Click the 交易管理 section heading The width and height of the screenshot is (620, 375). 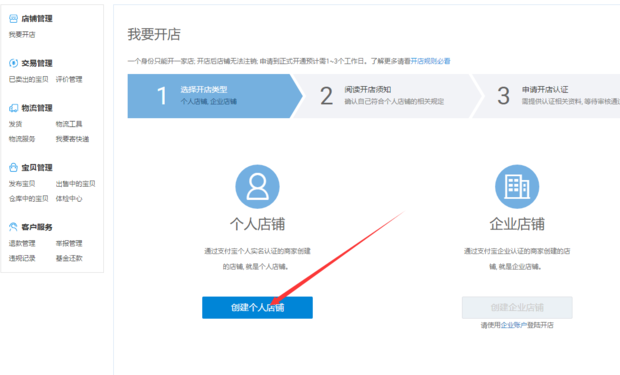point(37,63)
